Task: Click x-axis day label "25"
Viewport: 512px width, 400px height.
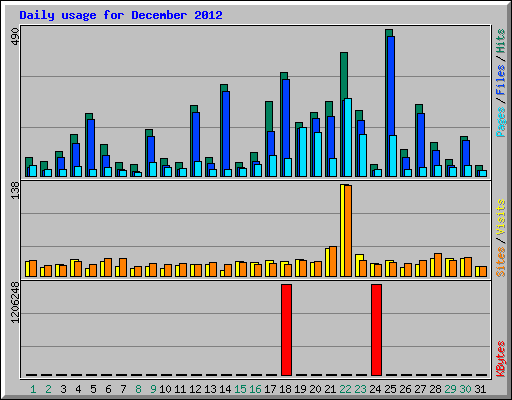Action: tap(390, 389)
